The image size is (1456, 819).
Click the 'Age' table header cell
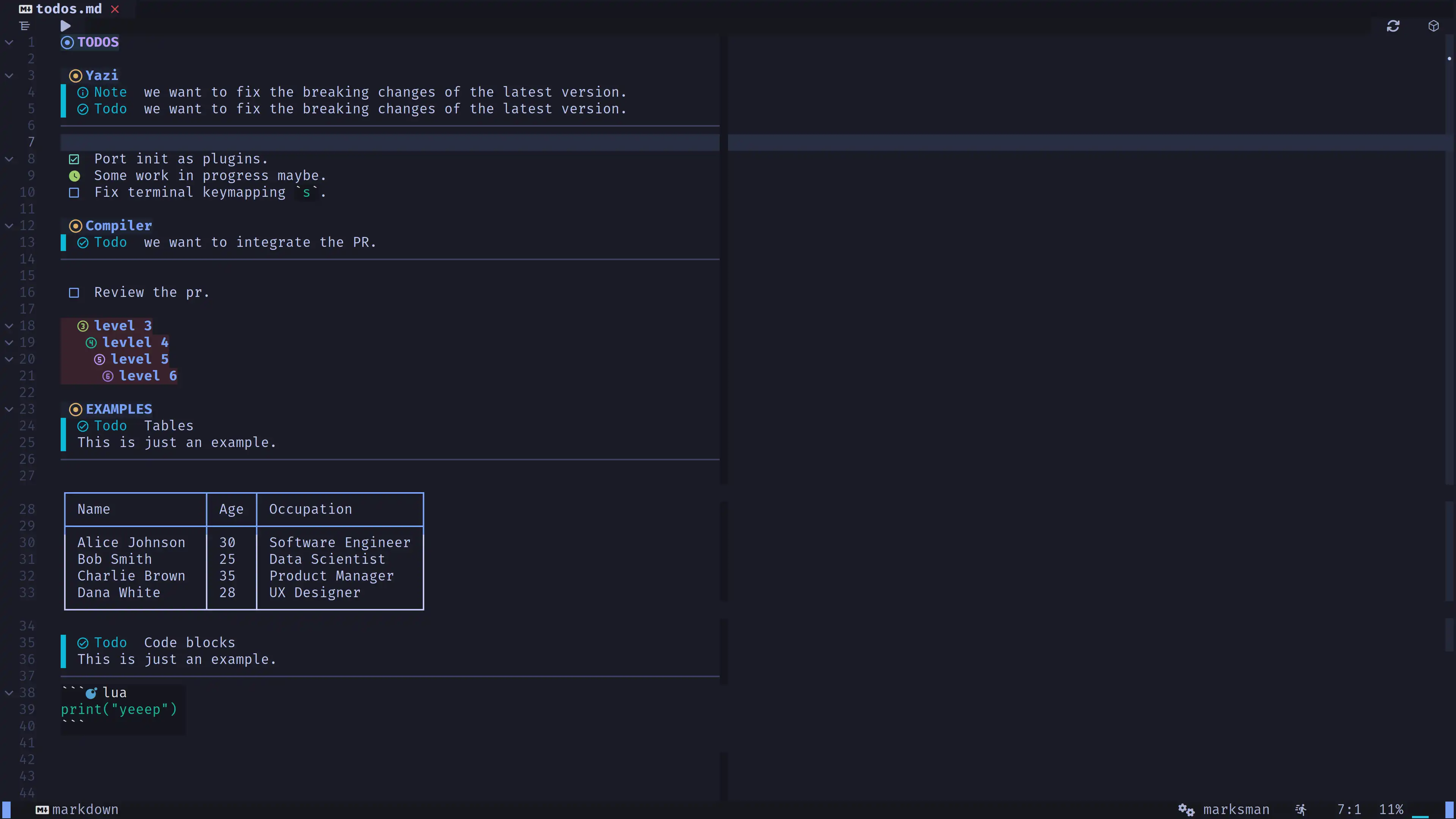click(x=231, y=509)
